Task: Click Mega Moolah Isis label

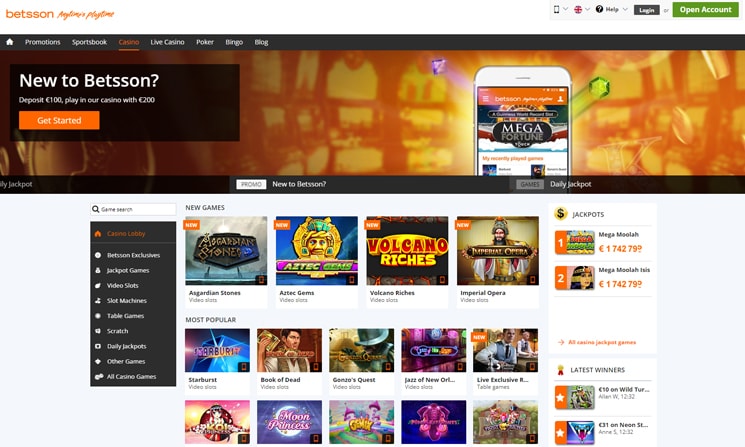Action: click(624, 270)
